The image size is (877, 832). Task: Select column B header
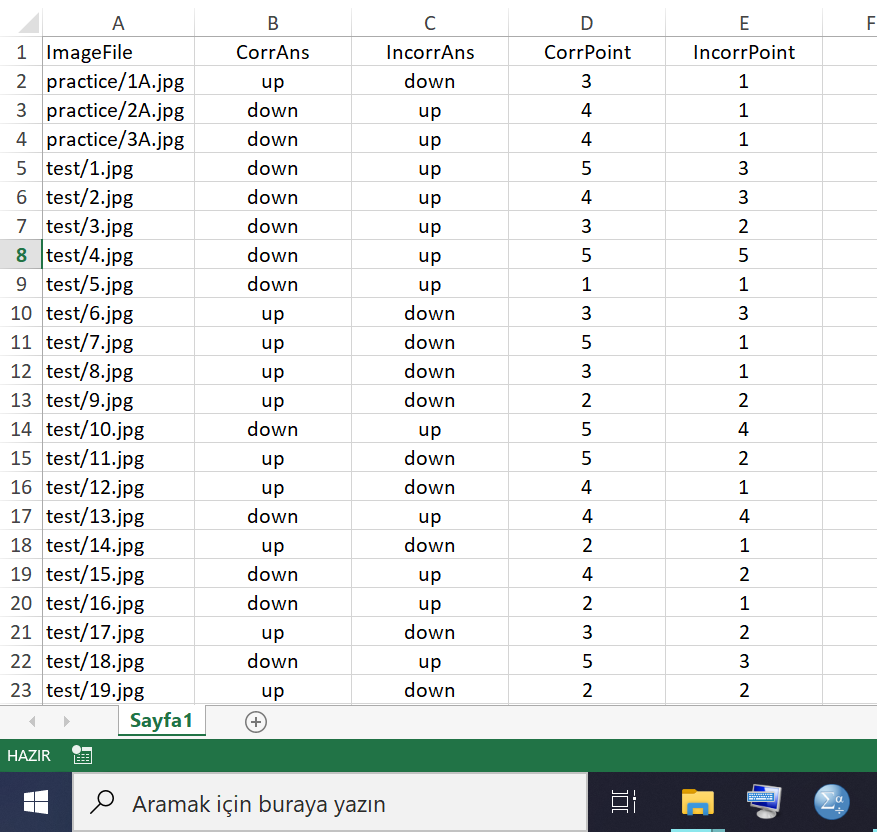(x=273, y=23)
